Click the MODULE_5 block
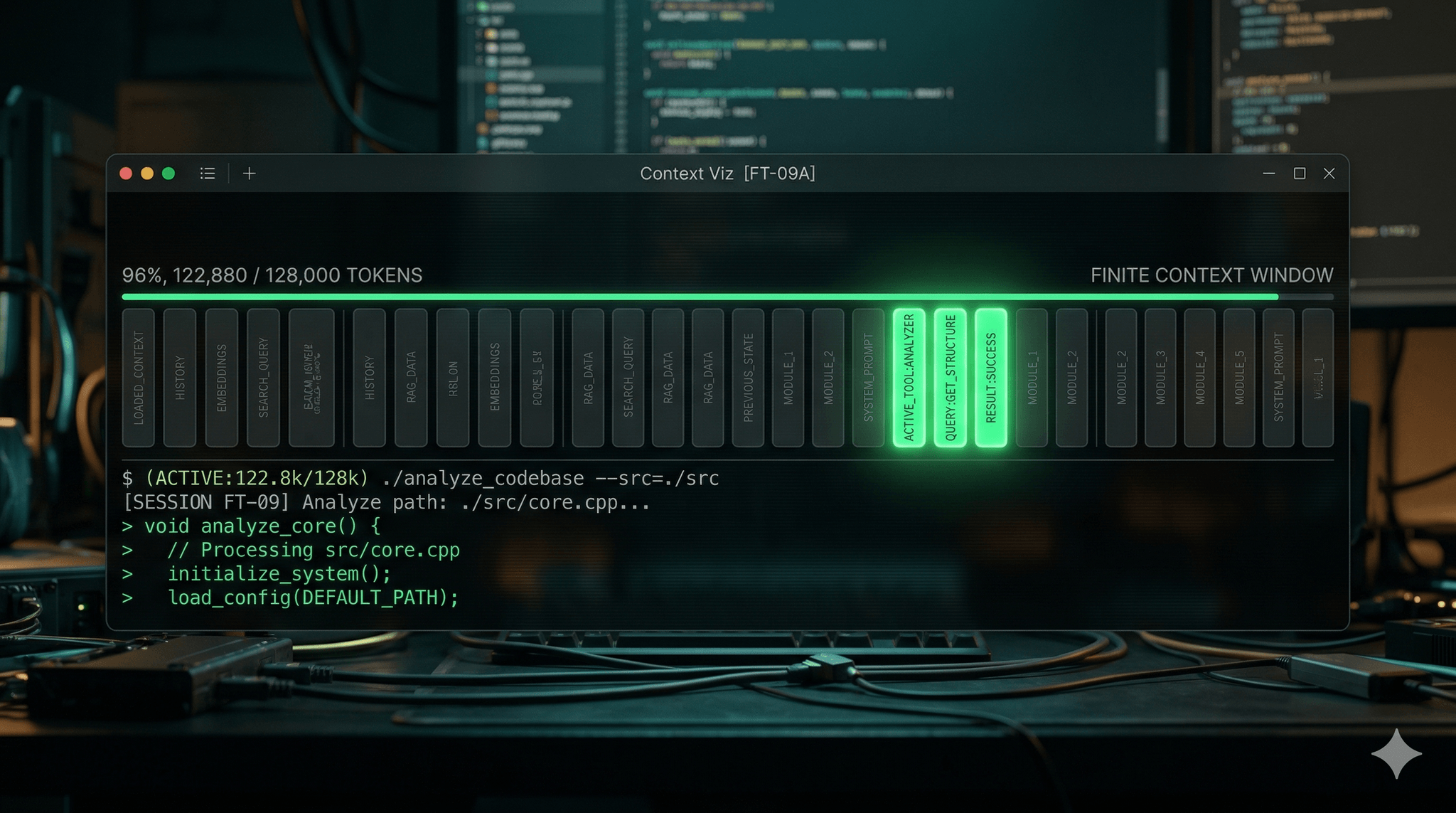The height and width of the screenshot is (813, 1456). pos(1239,378)
